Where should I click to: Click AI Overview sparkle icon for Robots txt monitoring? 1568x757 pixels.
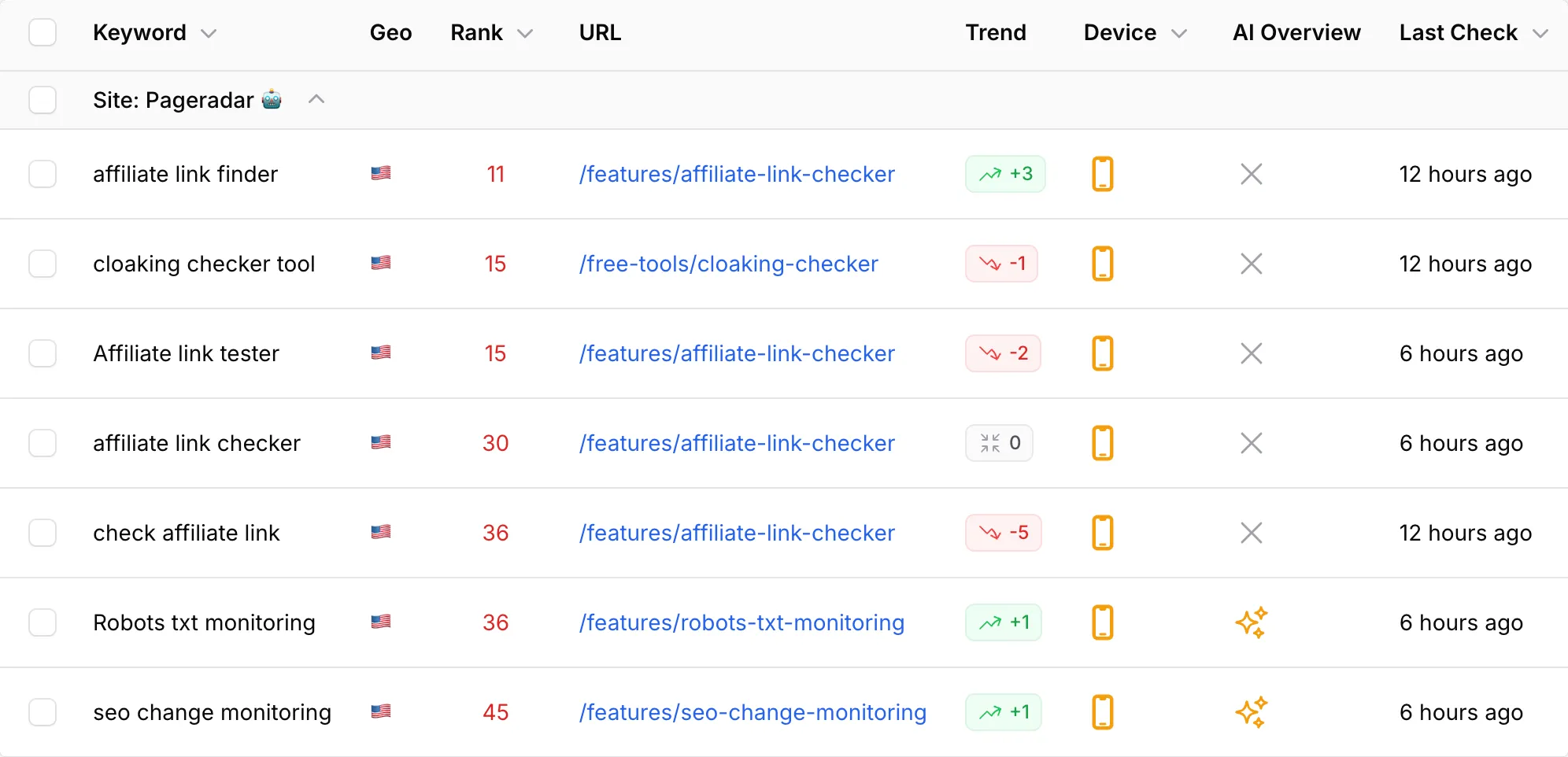coord(1251,622)
